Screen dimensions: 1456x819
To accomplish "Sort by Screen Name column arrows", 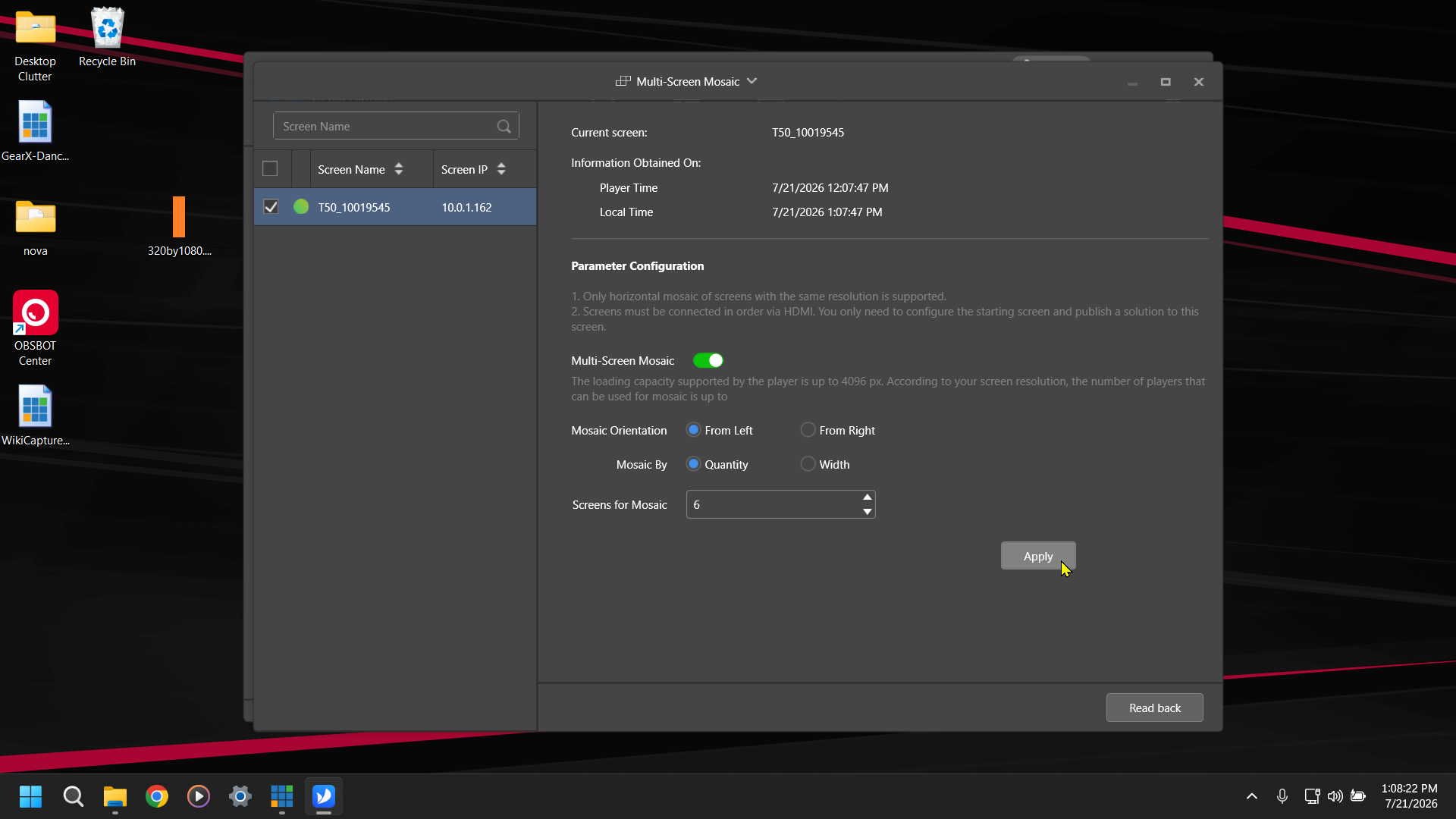I will [x=399, y=169].
